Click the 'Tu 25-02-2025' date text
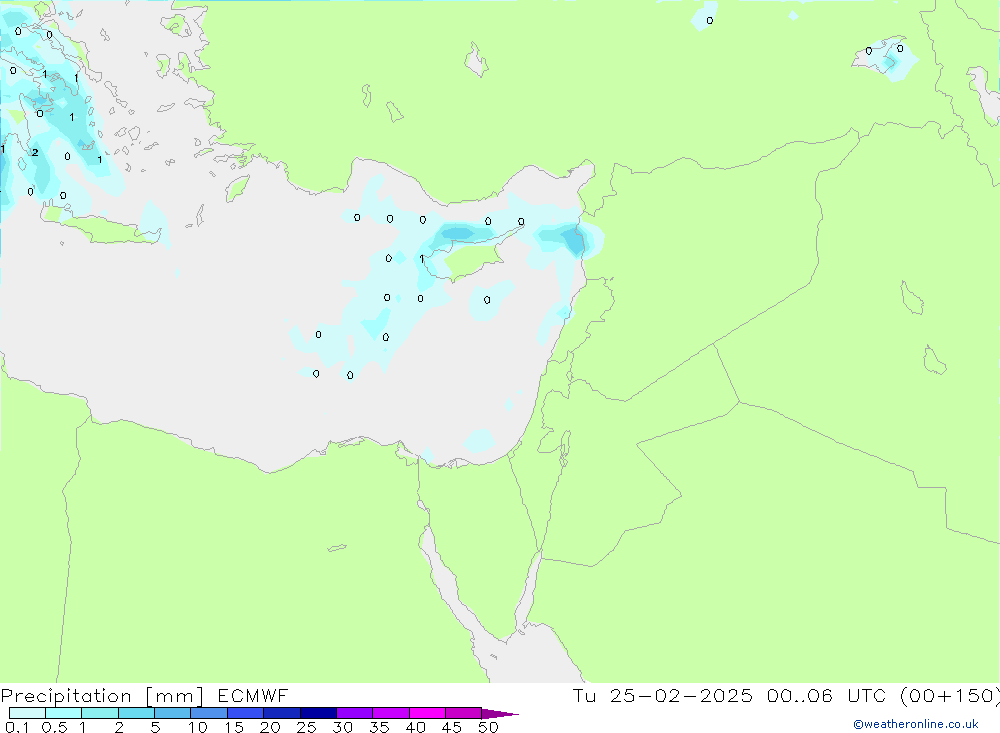 pos(662,696)
